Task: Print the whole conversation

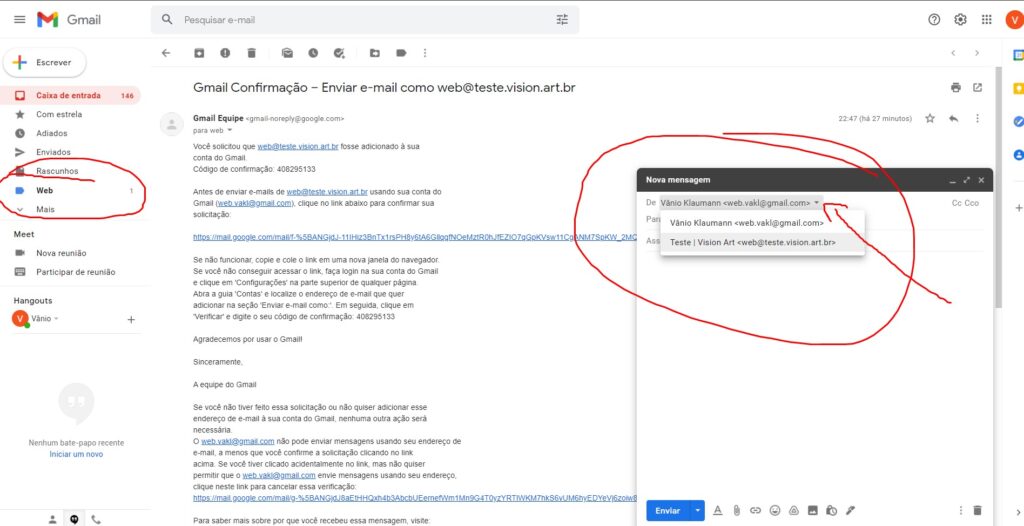Action: point(956,88)
